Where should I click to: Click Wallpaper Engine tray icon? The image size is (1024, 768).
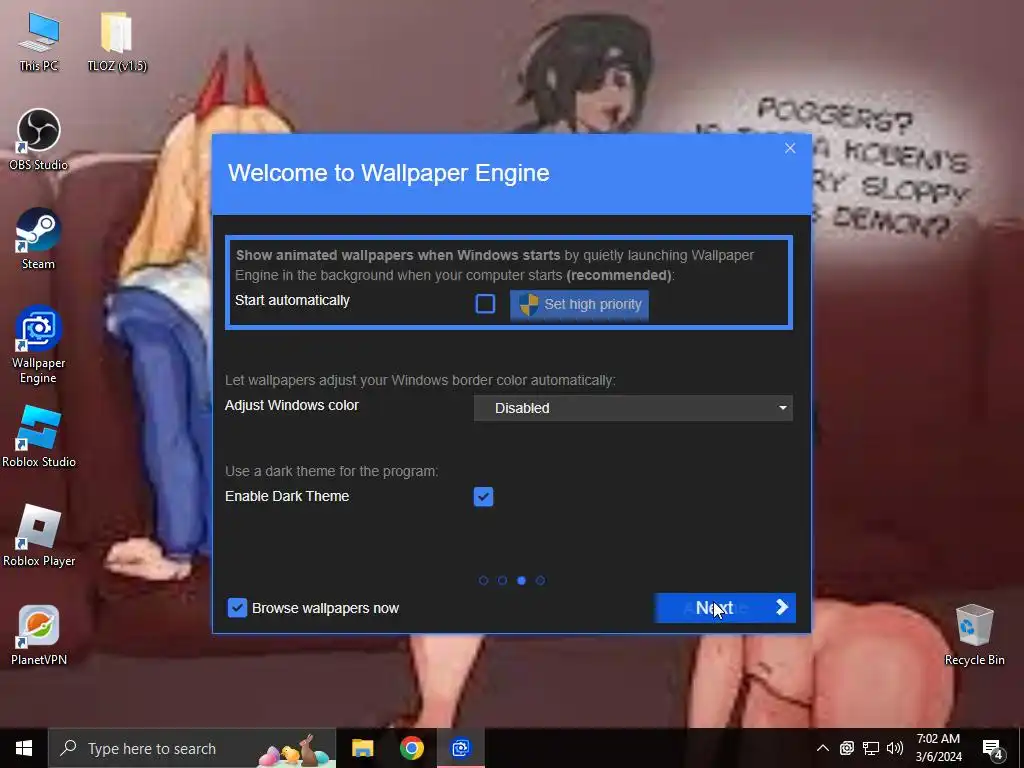(x=846, y=748)
